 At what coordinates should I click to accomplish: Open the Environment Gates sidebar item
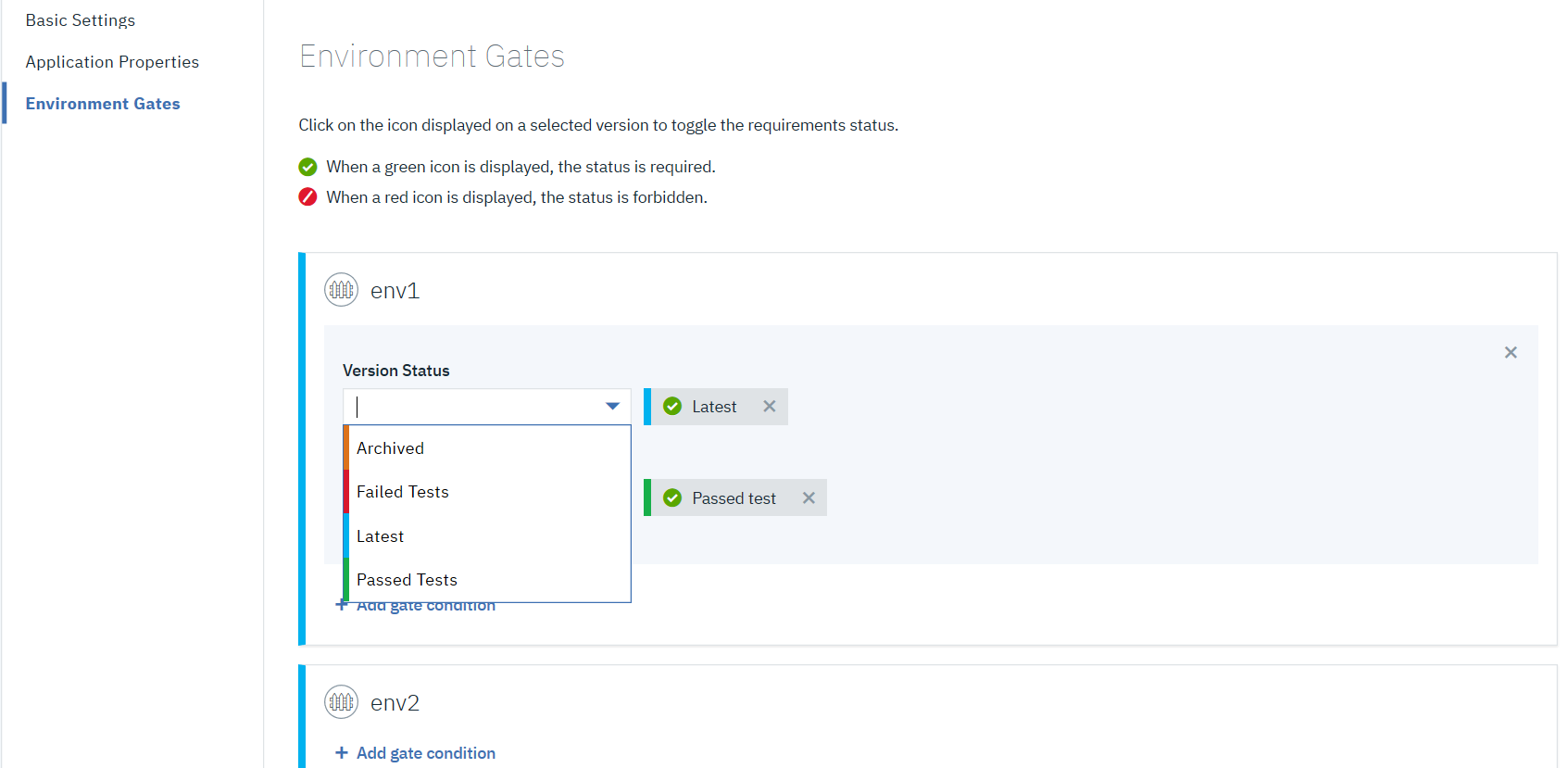pyautogui.click(x=103, y=104)
